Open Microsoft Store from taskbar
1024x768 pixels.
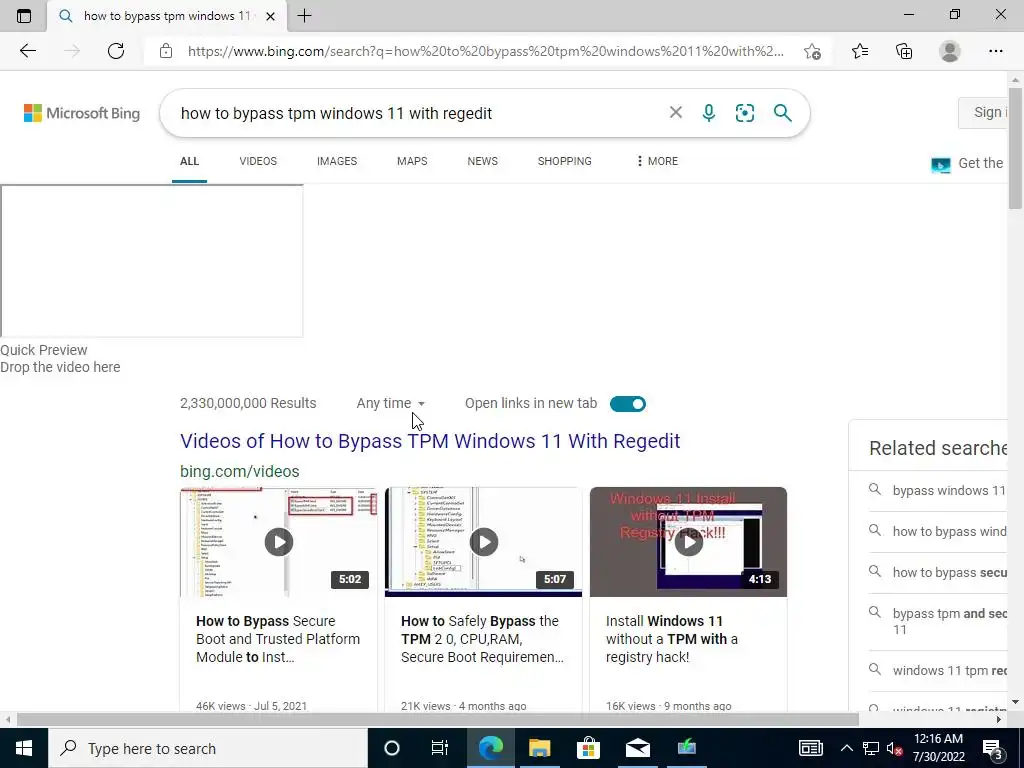588,748
